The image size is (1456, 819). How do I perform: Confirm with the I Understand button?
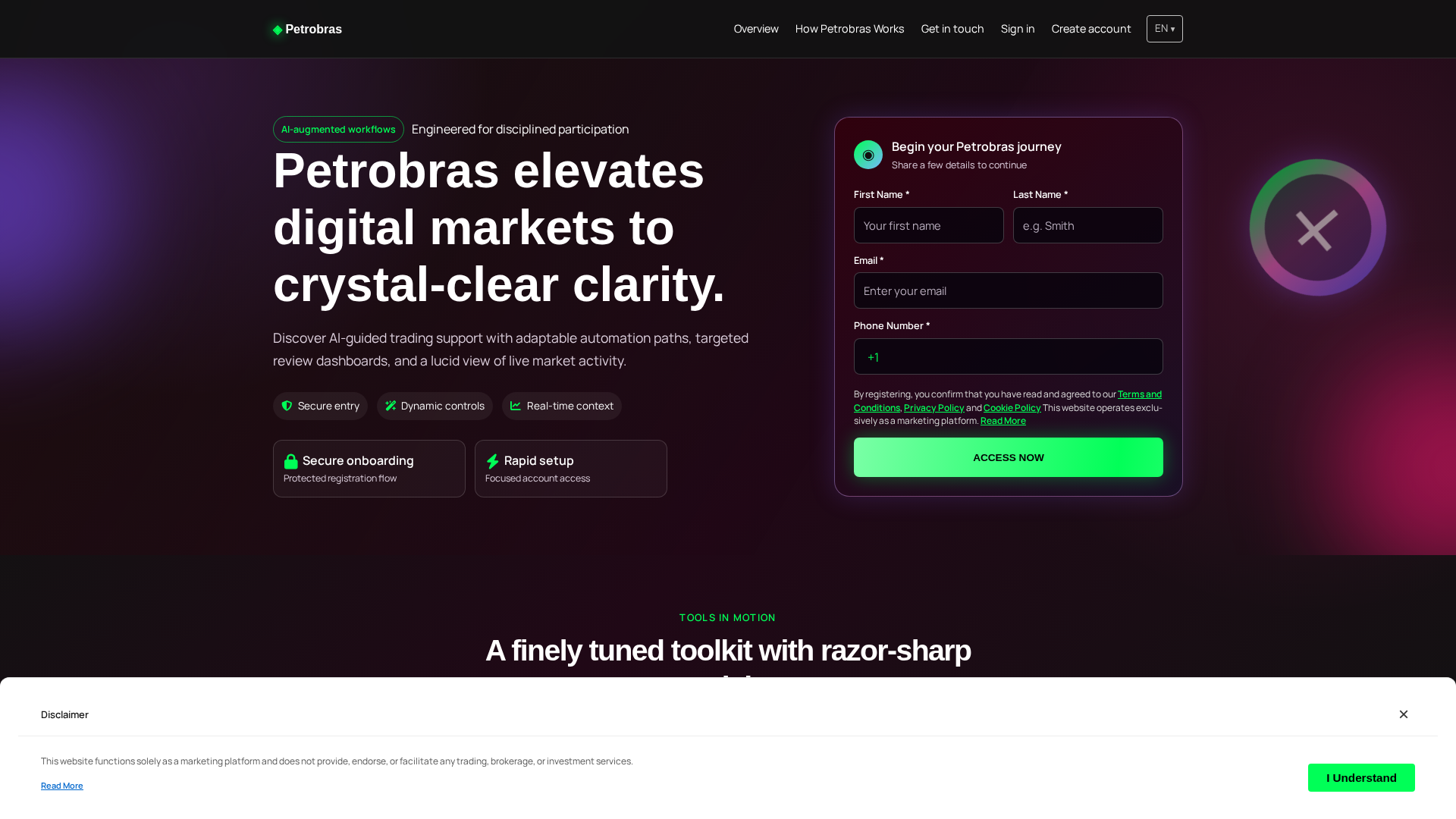click(x=1361, y=777)
